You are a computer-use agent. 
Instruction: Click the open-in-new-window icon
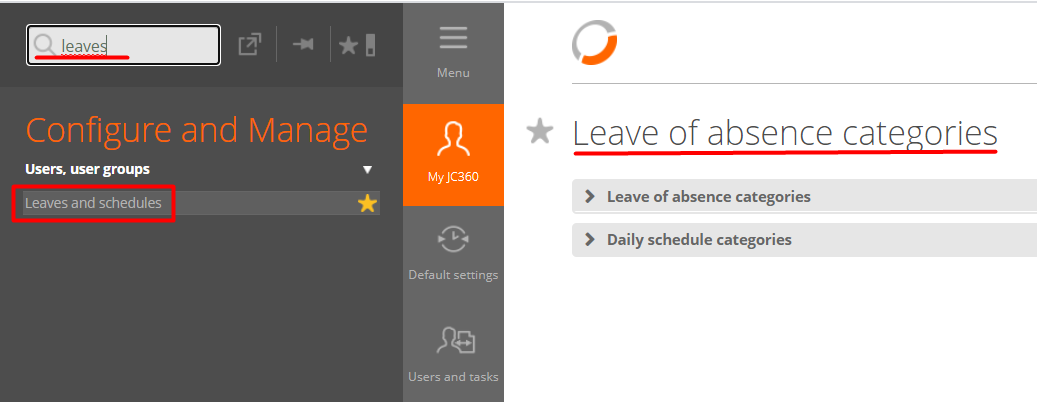[x=249, y=45]
